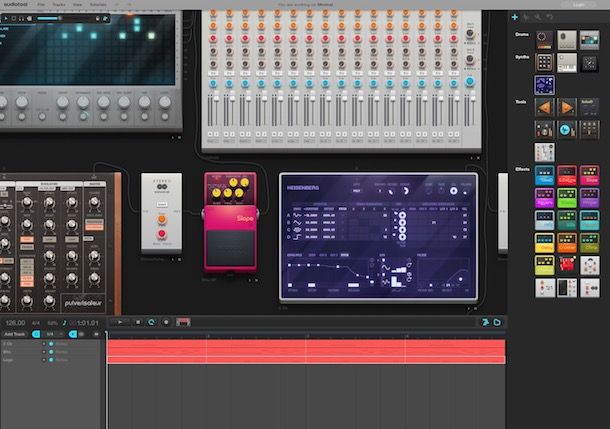Image resolution: width=610 pixels, height=429 pixels.
Task: Click the Add Track button
Action: [15, 334]
